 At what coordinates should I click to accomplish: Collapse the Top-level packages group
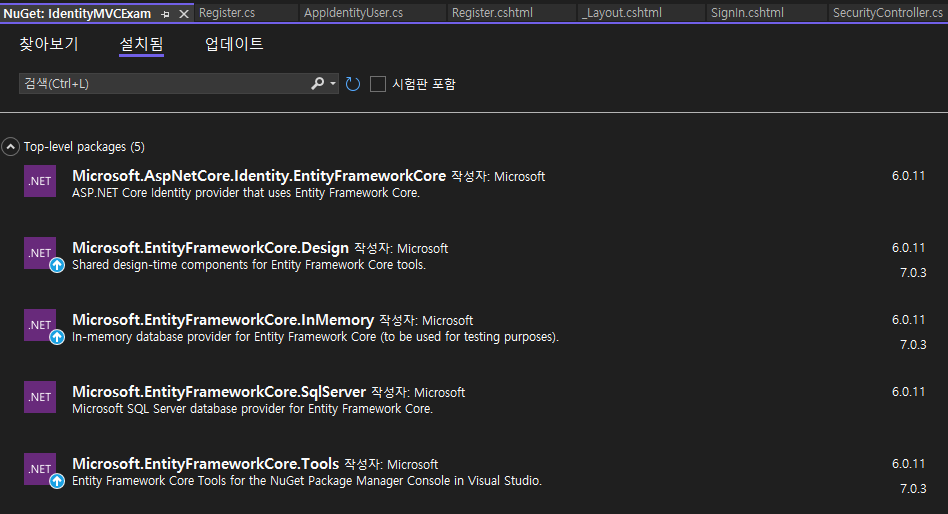[10, 146]
